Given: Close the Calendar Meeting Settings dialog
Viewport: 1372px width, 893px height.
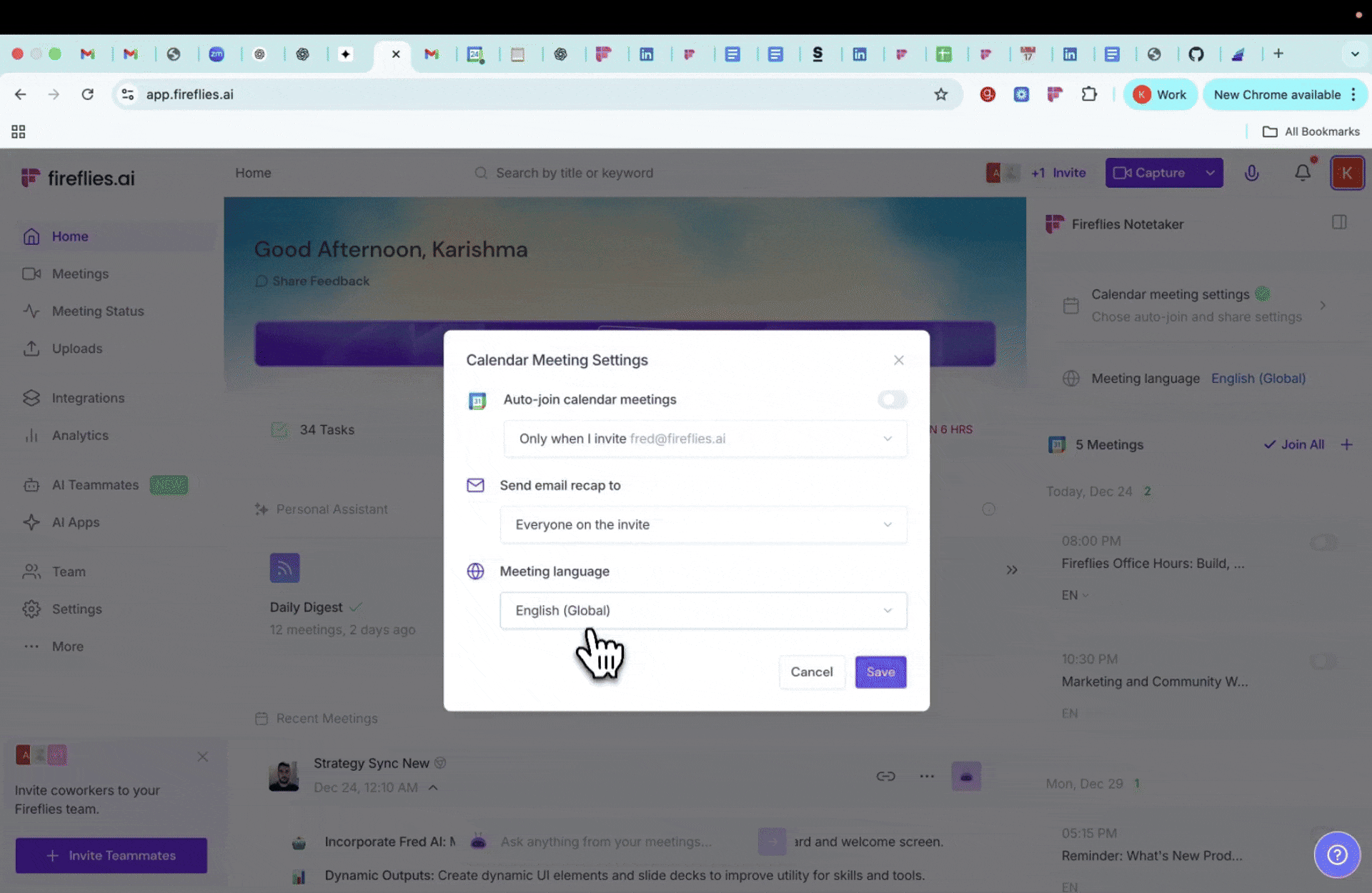Looking at the screenshot, I should coord(898,360).
